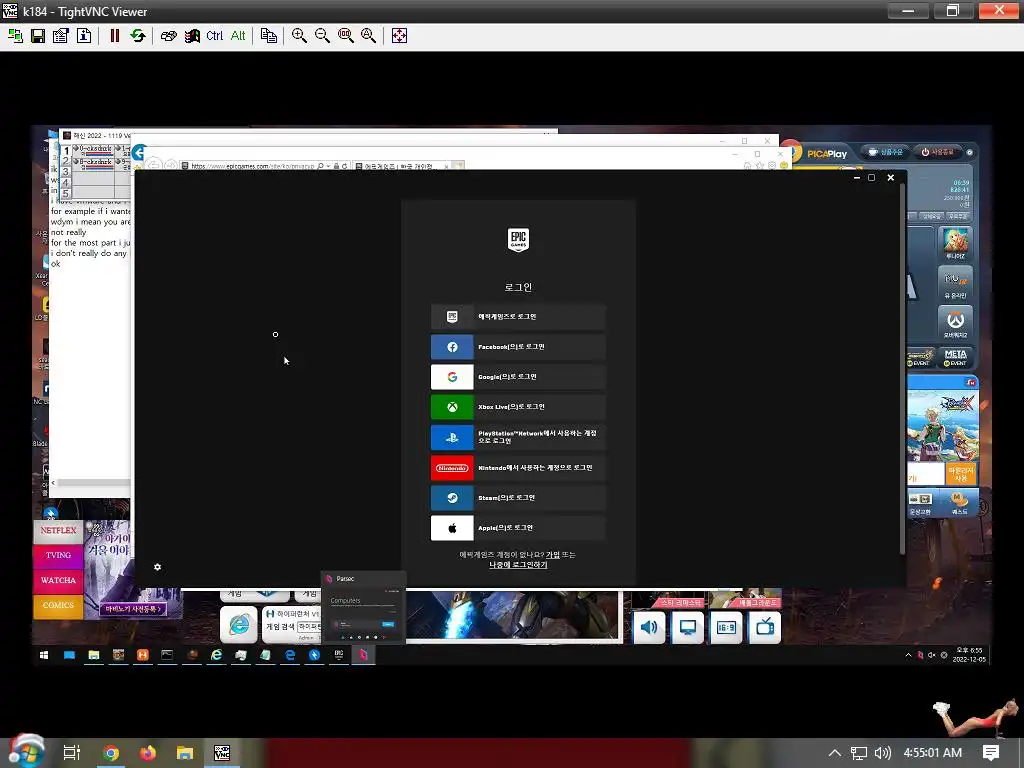Image resolution: width=1024 pixels, height=768 pixels.
Task: Open Task View on local taskbar
Action: pos(72,753)
